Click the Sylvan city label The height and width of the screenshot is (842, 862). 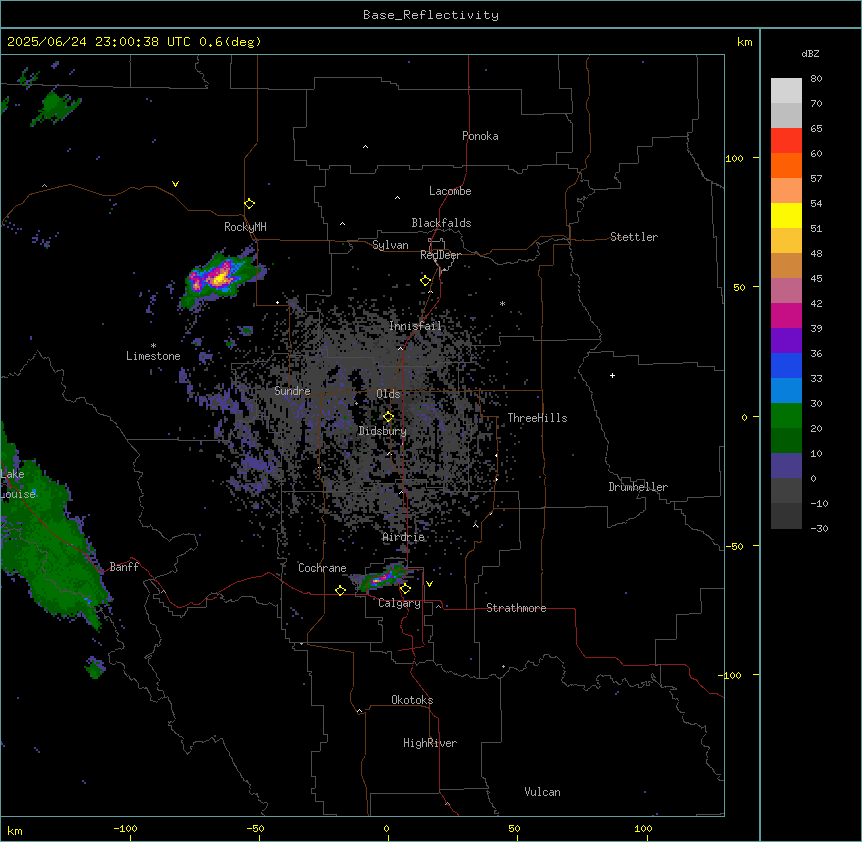click(x=390, y=245)
